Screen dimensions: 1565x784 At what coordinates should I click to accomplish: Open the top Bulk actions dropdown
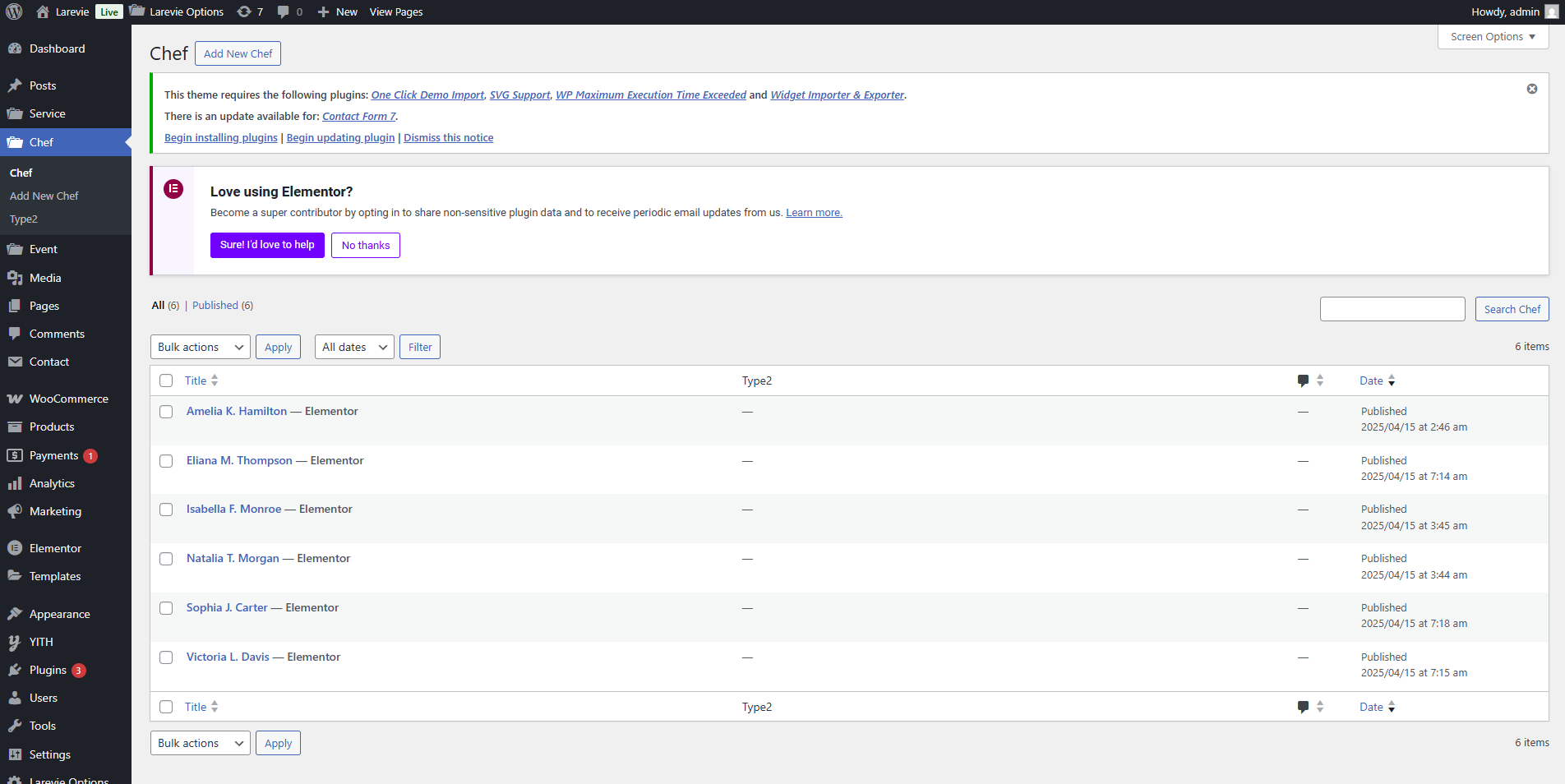point(201,347)
